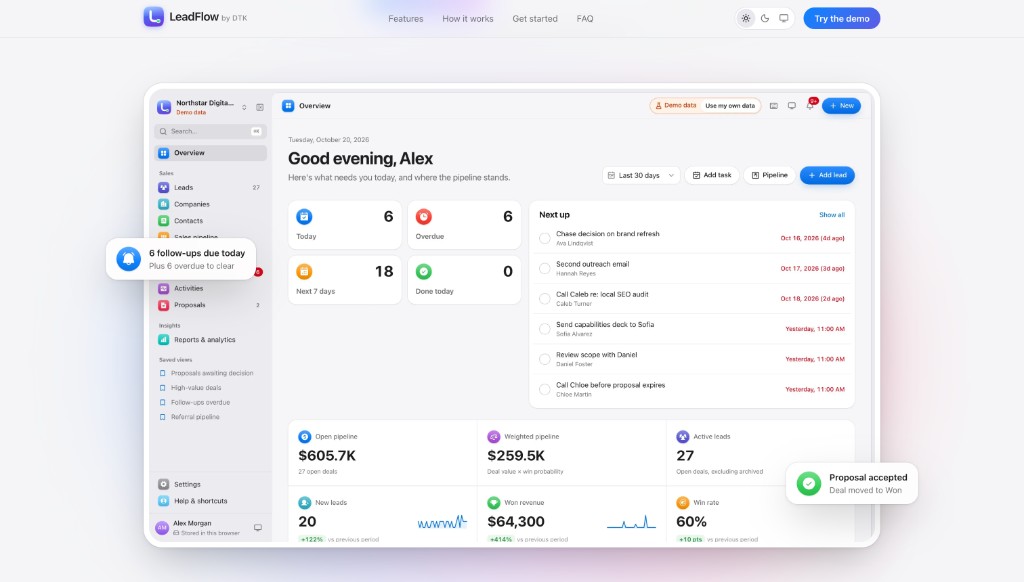Click display icon in app header
Viewport: 1024px width, 582px height.
pyautogui.click(x=792, y=106)
